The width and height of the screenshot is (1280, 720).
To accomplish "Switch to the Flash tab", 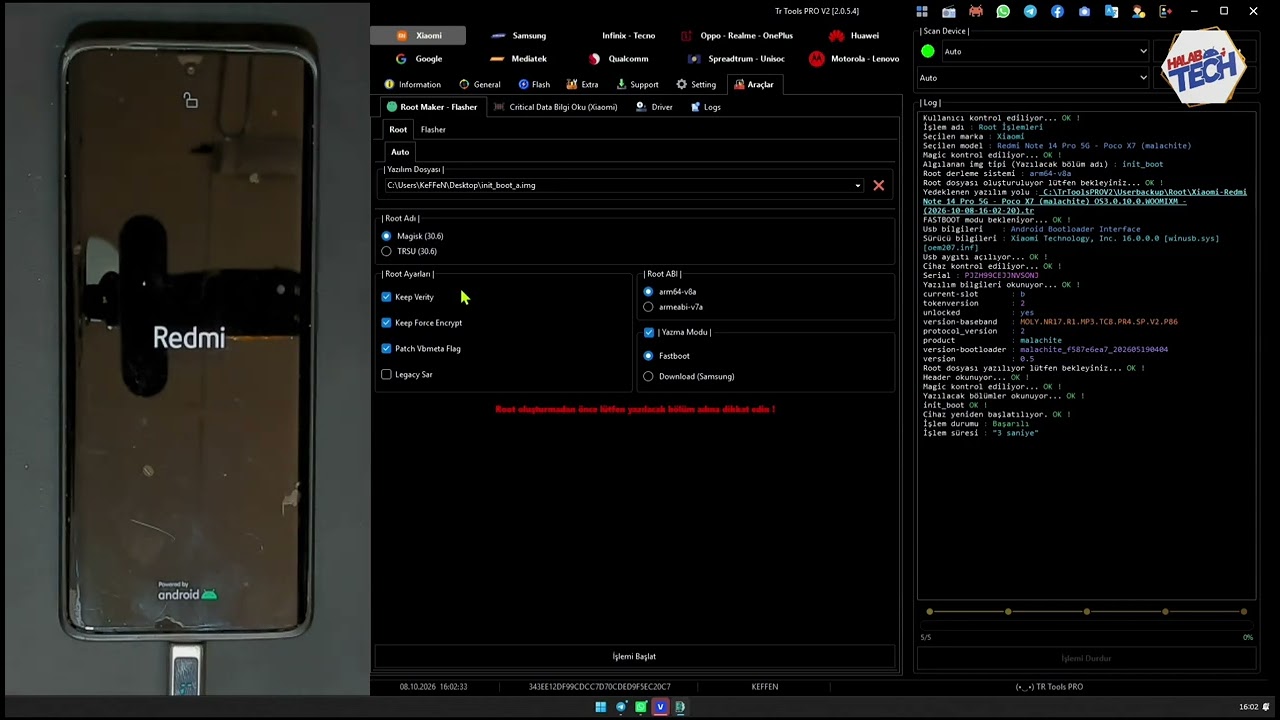I will point(534,85).
